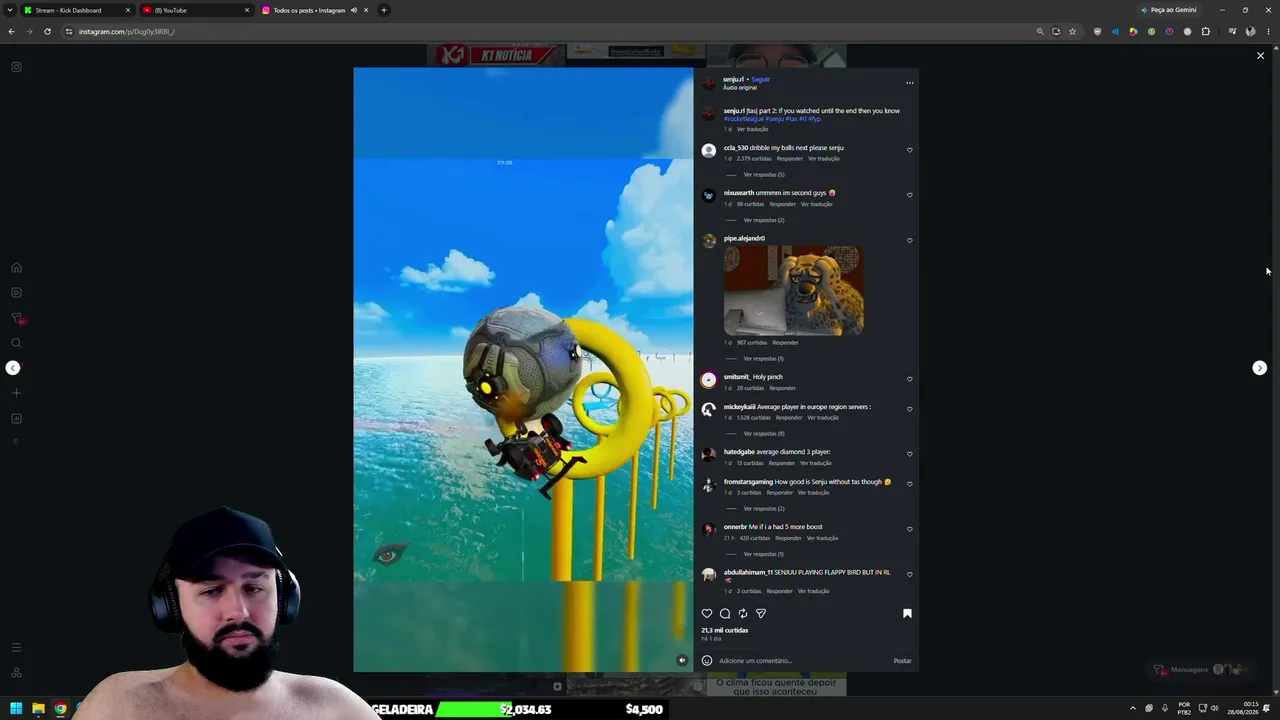Open the Chrome three-dot menu

point(1268,31)
